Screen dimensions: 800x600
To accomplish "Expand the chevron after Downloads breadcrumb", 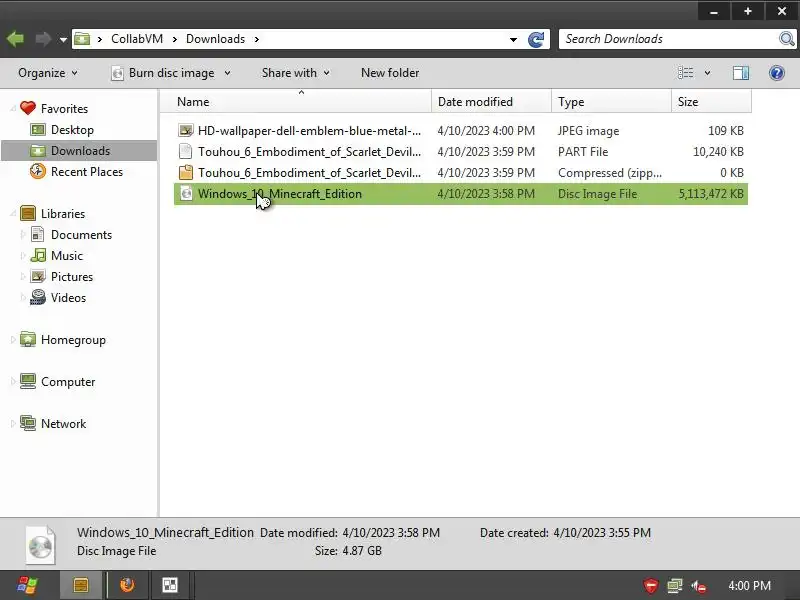I will (x=257, y=39).
